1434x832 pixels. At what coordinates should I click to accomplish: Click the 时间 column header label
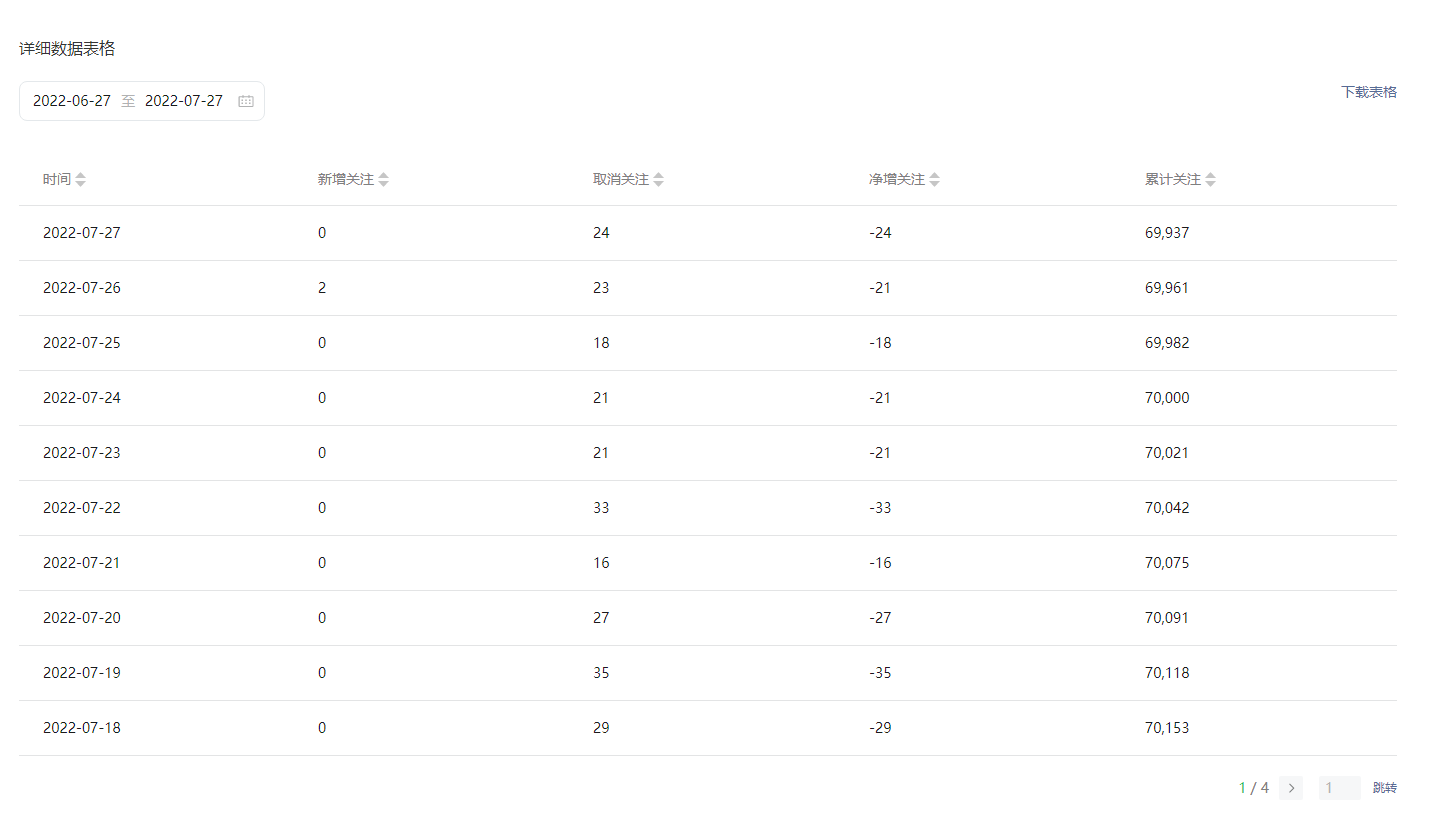[x=57, y=180]
